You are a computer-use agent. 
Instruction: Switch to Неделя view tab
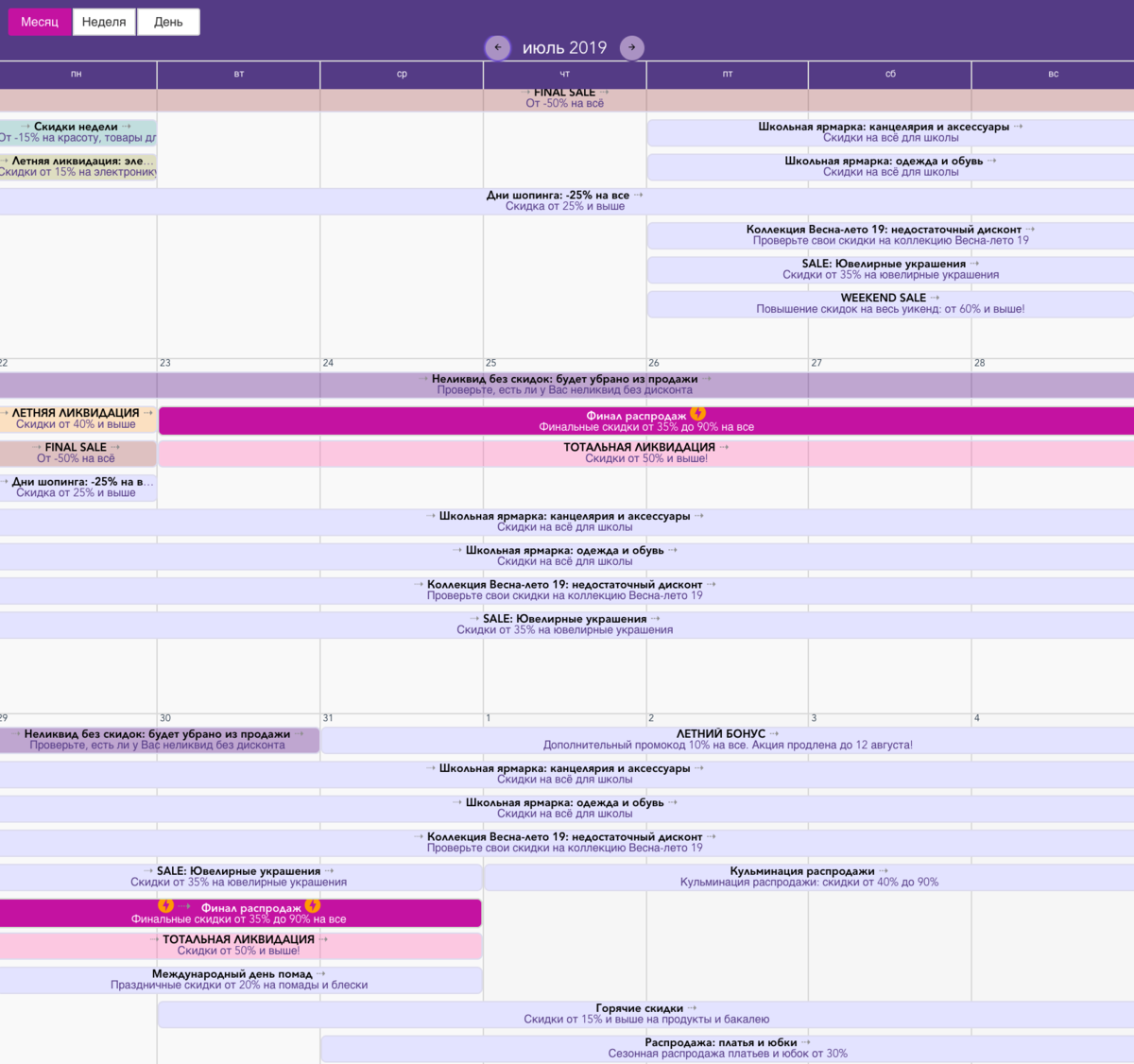click(104, 22)
